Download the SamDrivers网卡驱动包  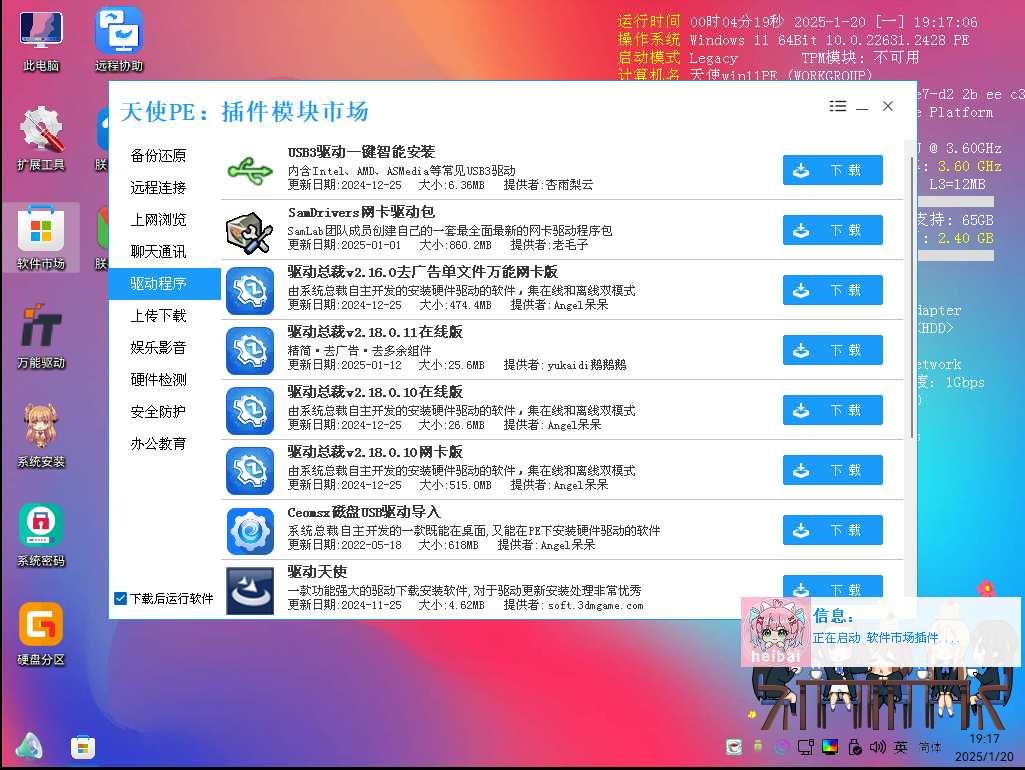pyautogui.click(x=833, y=230)
